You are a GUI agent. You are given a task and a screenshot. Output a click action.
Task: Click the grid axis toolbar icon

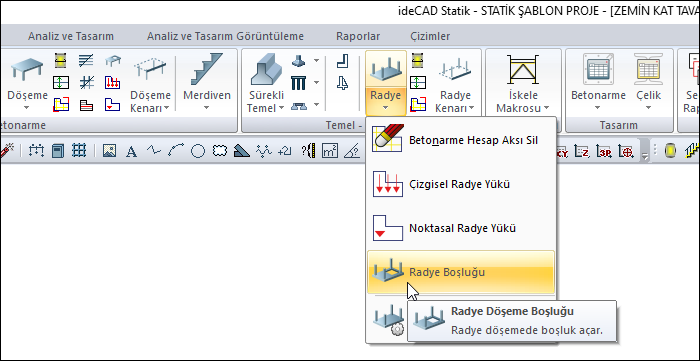79,151
